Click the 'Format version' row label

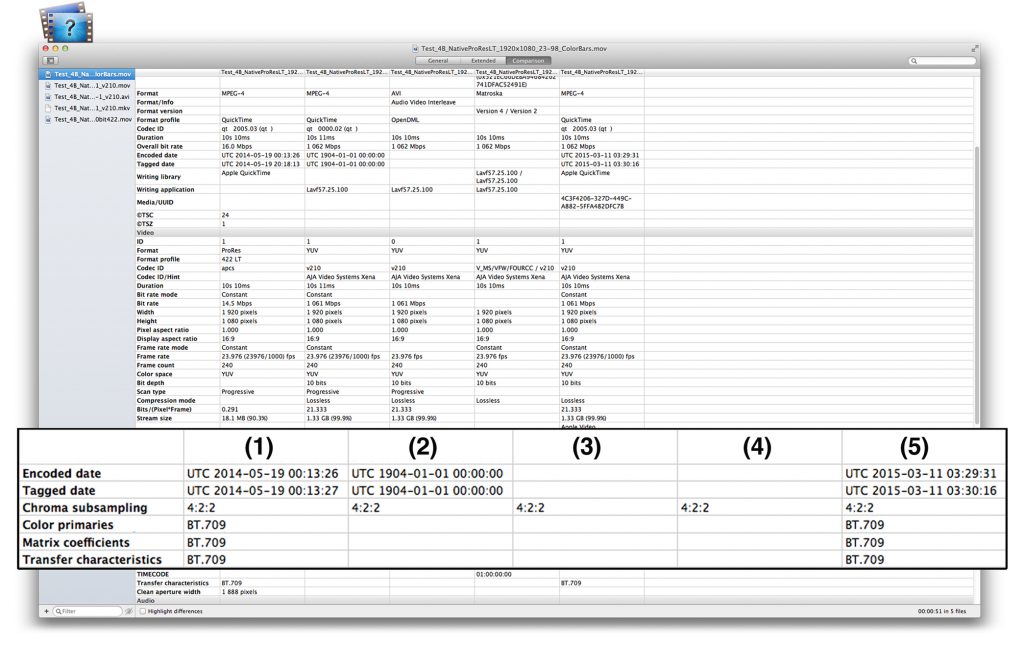(x=159, y=111)
